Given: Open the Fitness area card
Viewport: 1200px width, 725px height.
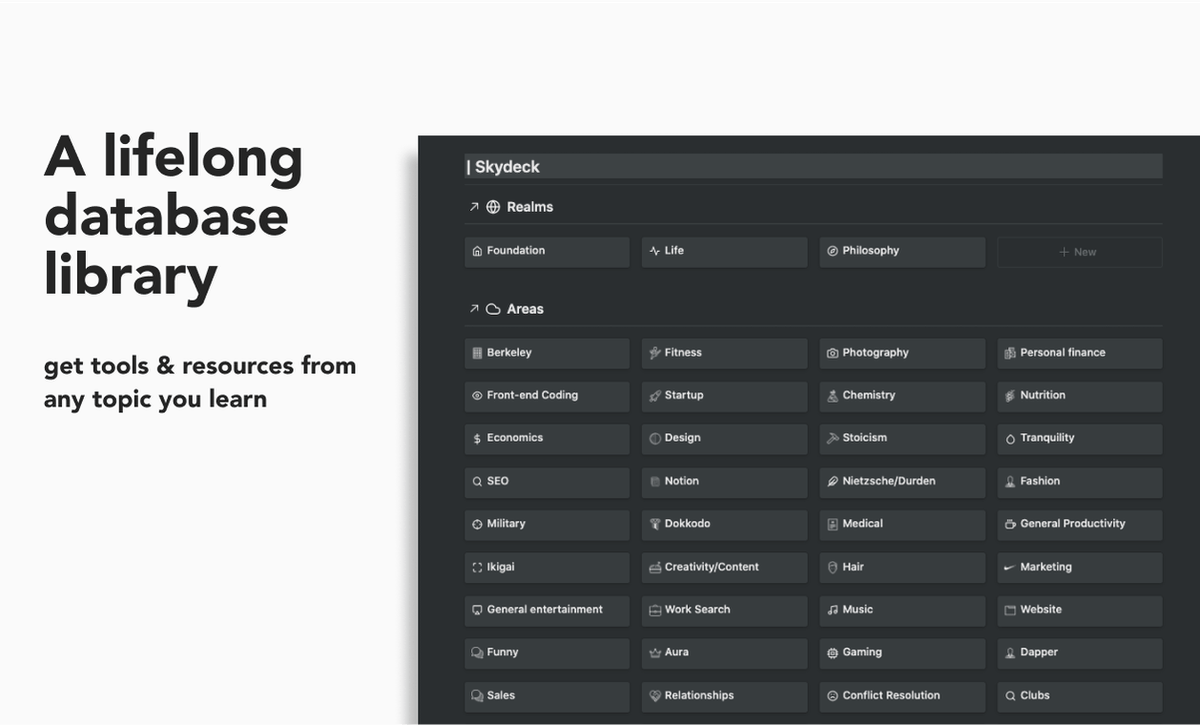Looking at the screenshot, I should [724, 353].
